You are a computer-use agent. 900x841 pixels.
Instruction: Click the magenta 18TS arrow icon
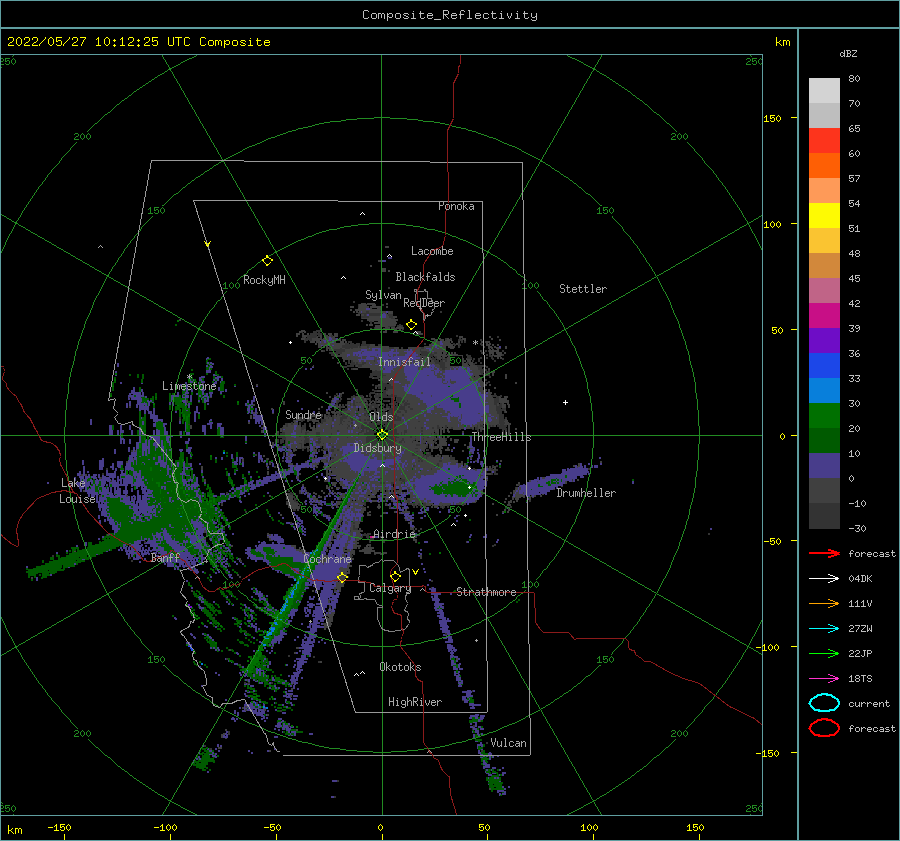click(x=824, y=679)
